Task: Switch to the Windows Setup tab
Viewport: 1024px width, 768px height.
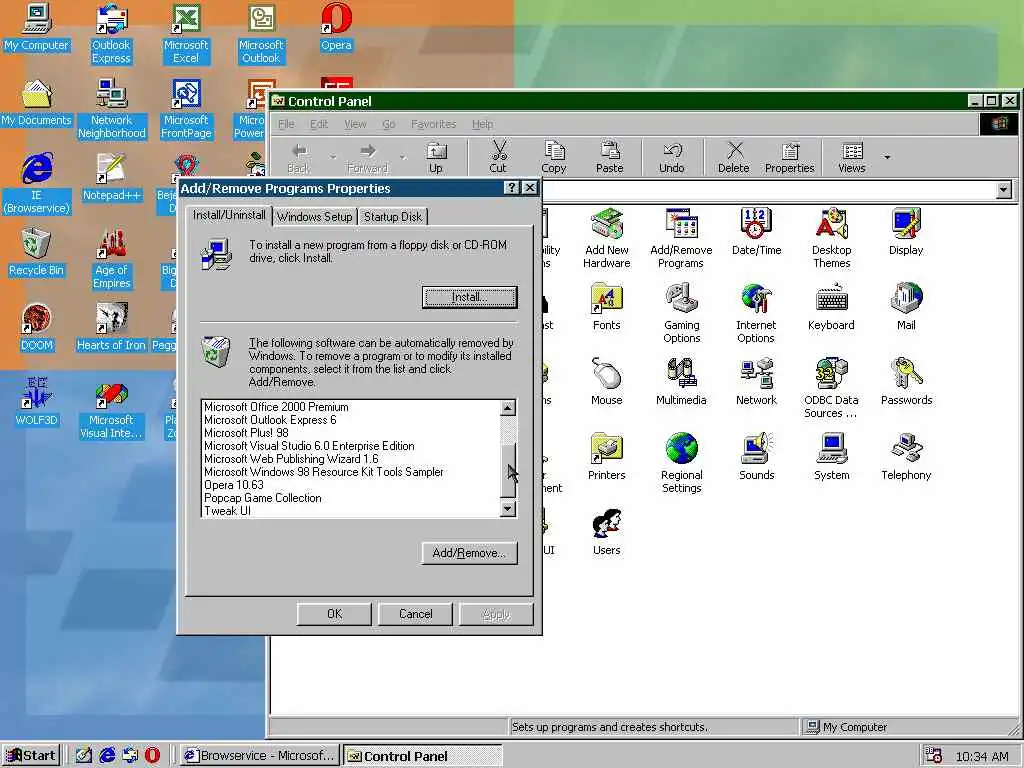Action: (x=314, y=217)
